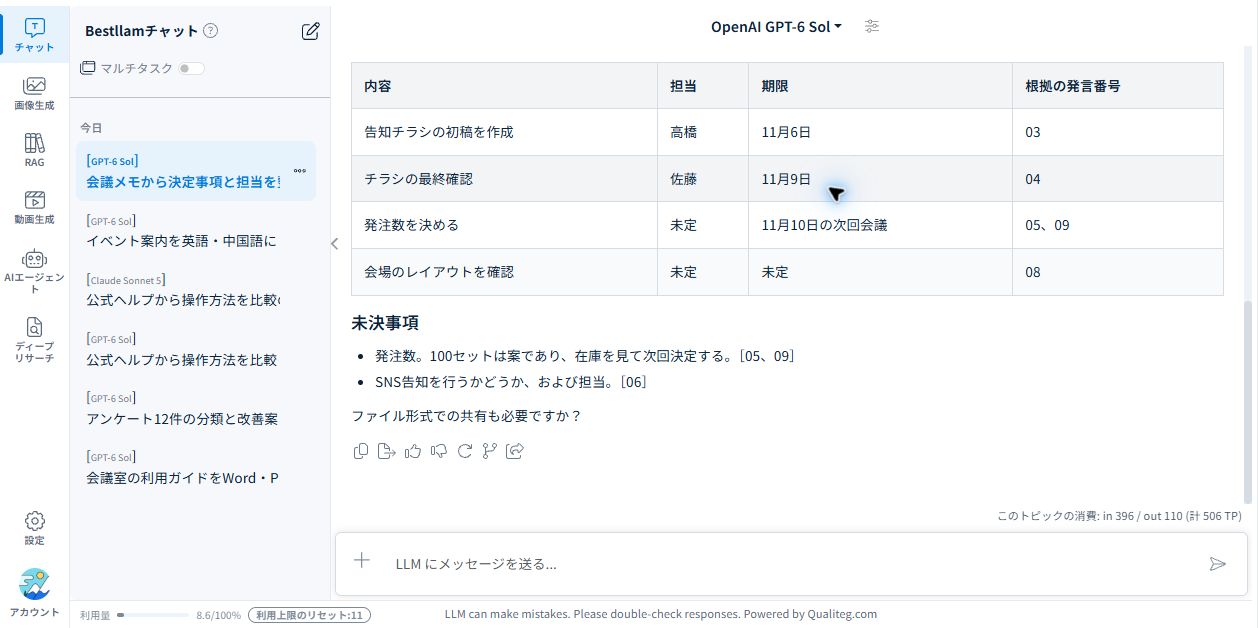This screenshot has width=1258, height=628.
Task: Click the このトピックの消費 token counter
Action: [x=1119, y=516]
